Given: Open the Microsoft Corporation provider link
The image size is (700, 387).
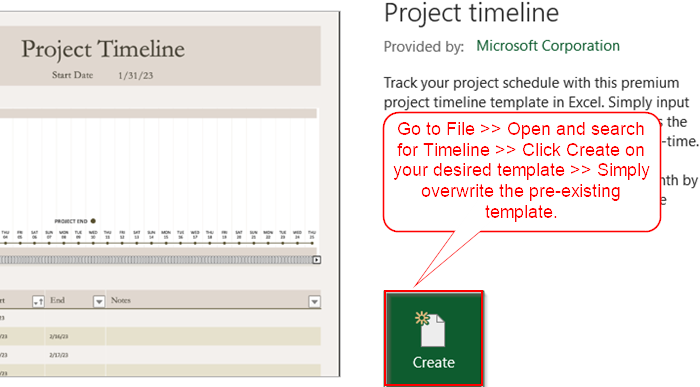Looking at the screenshot, I should pos(548,46).
